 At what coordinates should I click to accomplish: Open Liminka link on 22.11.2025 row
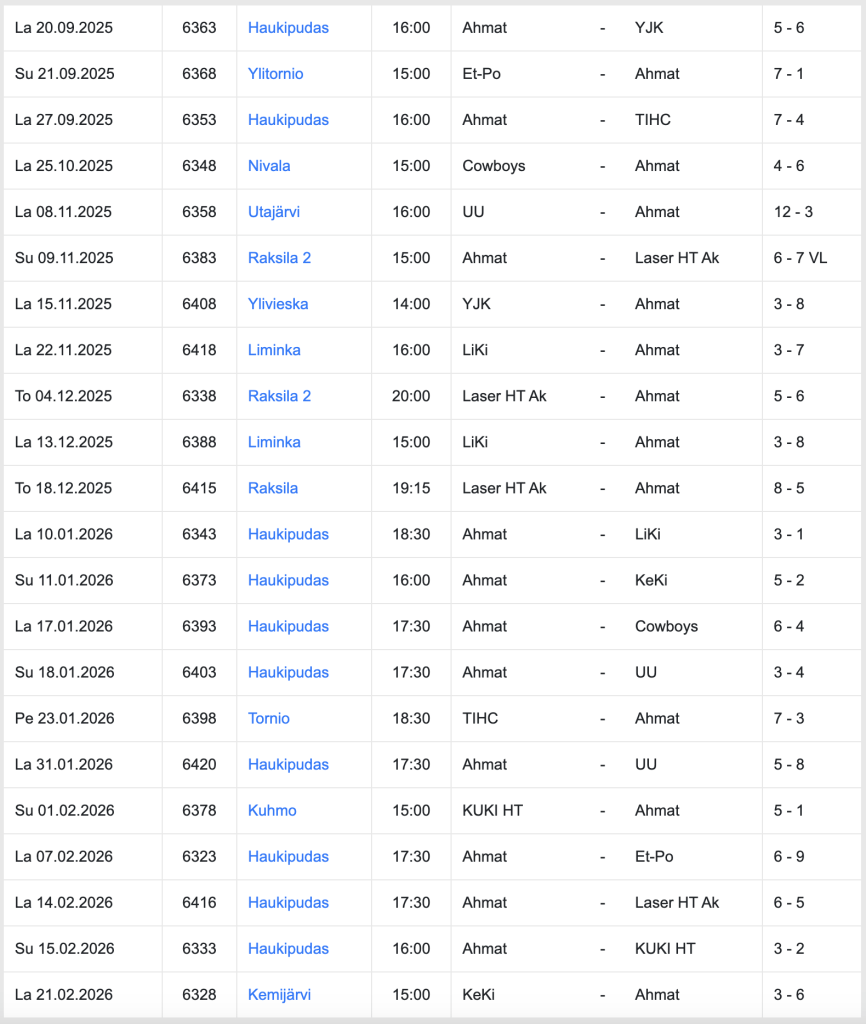[274, 350]
